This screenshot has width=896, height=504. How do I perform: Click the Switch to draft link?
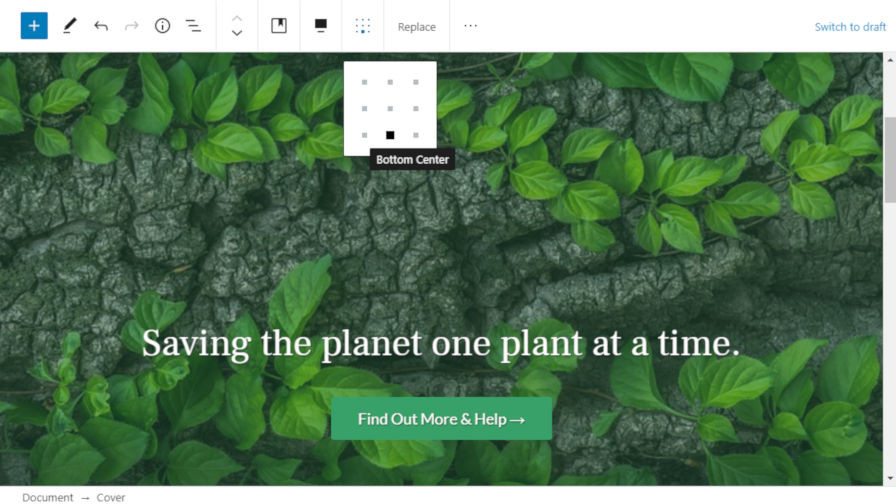tap(850, 27)
